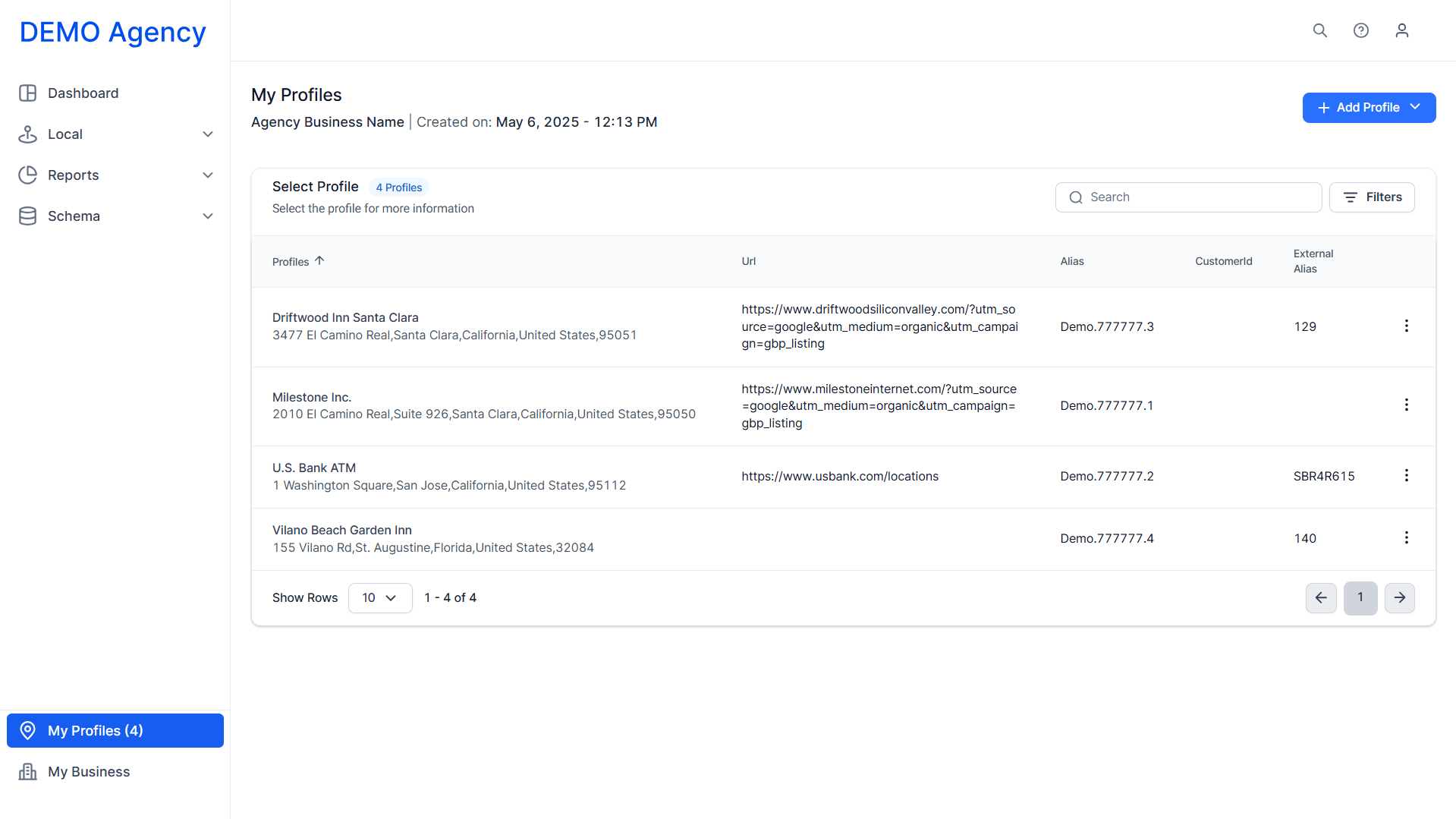Select Schema in the sidebar
This screenshot has height=819, width=1456.
[x=115, y=216]
